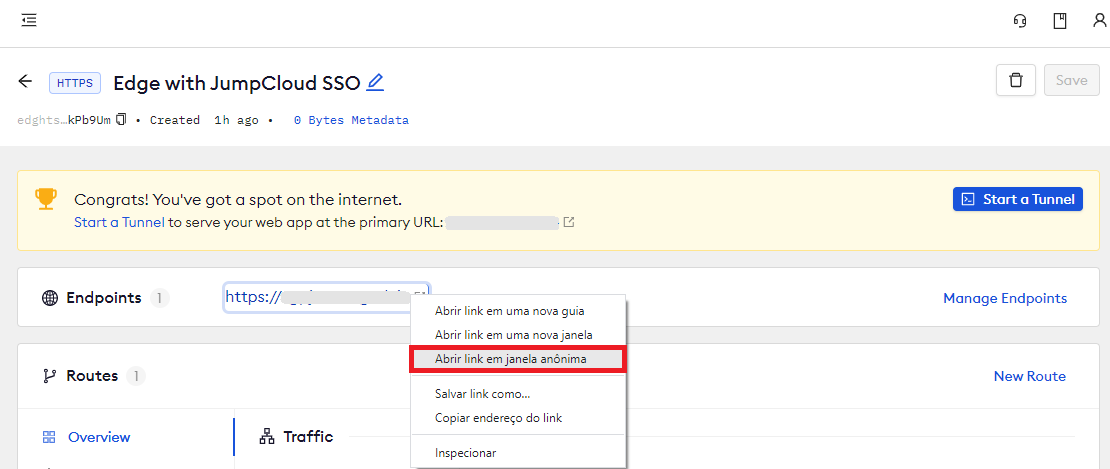Collapse the sidebar menu icon

(29, 21)
